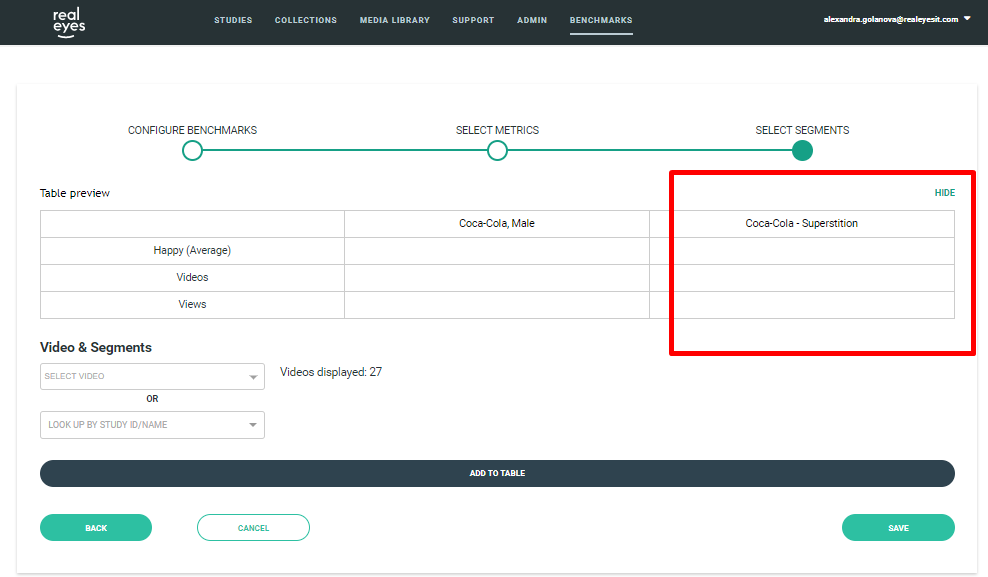Open the Admin section
This screenshot has height=577, width=988.
532,20
